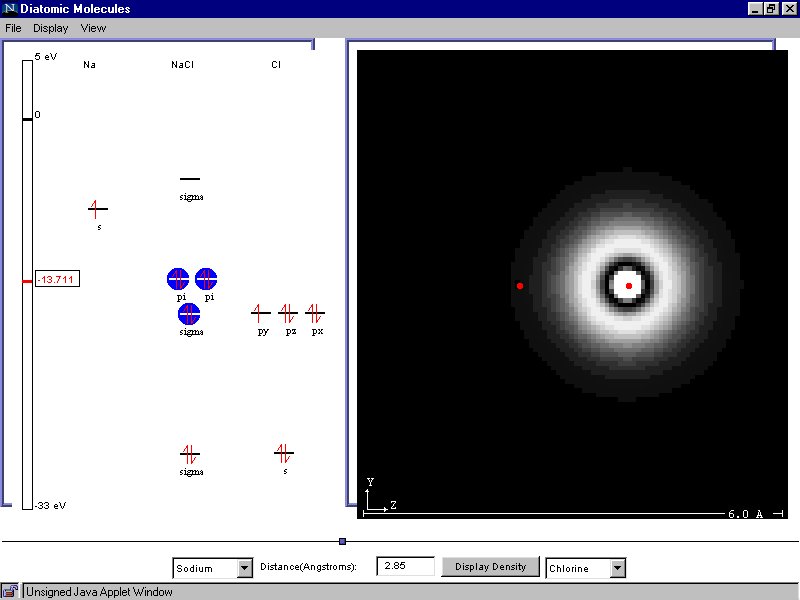
Task: Select the blue NaCl sigma orbital below pi
Action: click(x=189, y=314)
